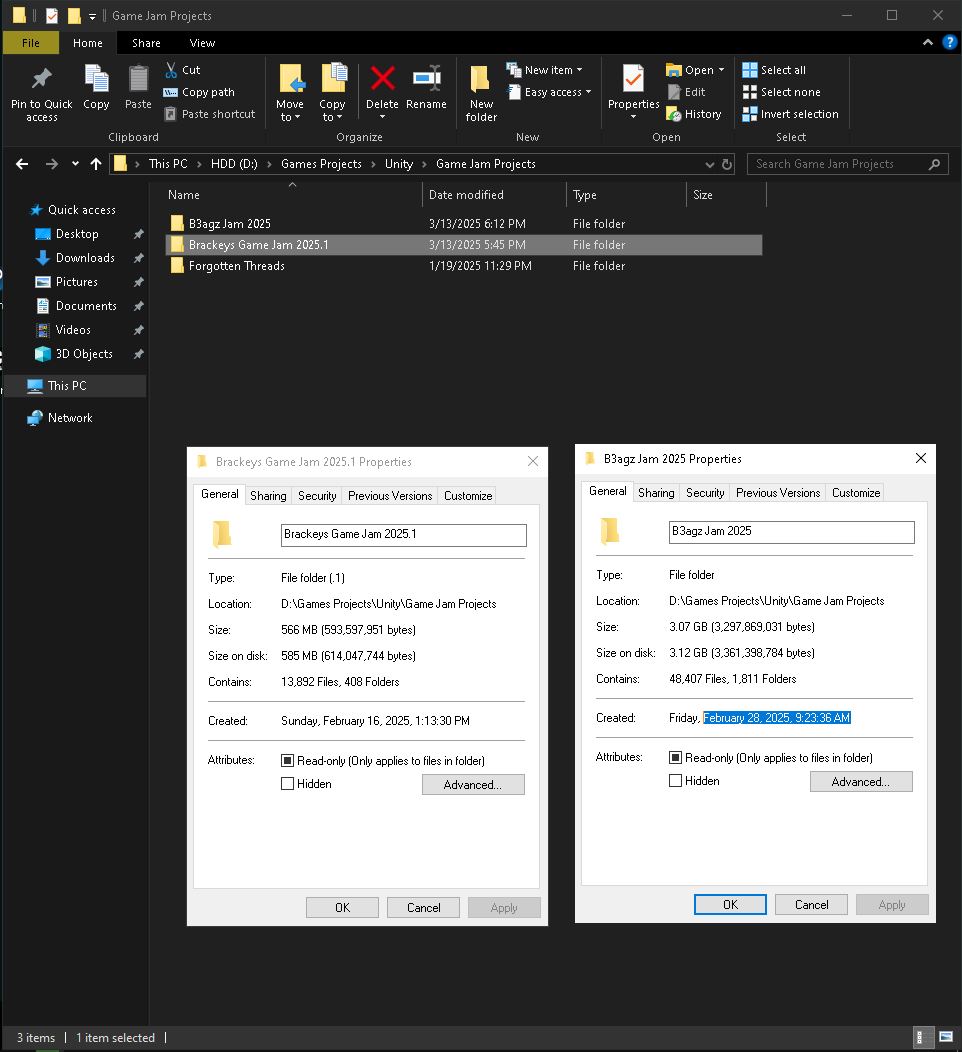Click the Copy ribbon icon
Screen dimensions: 962x1052
coord(97,78)
